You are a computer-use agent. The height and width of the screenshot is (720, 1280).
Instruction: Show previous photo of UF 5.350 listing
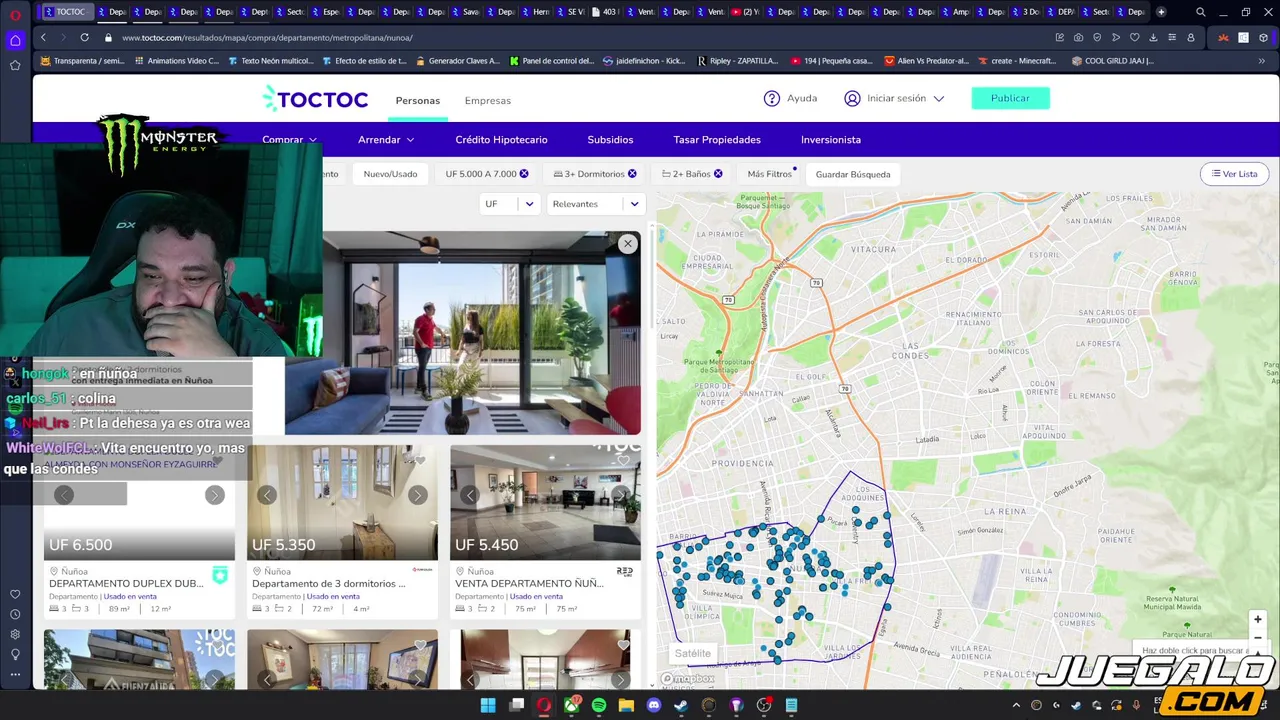point(267,495)
